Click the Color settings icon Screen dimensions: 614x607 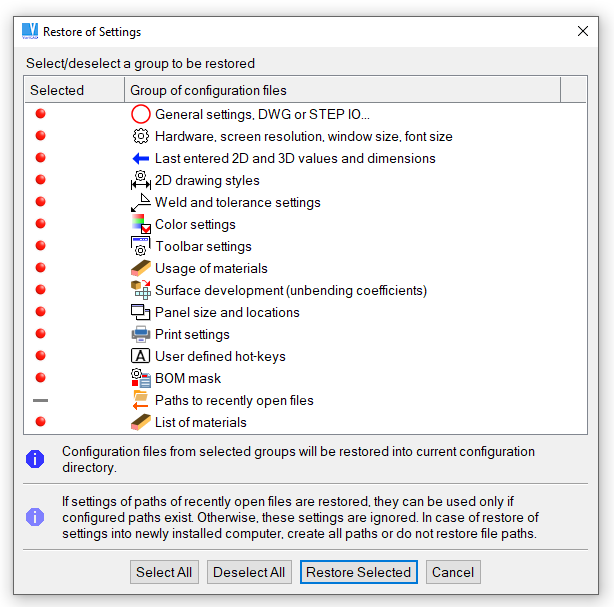pos(141,224)
